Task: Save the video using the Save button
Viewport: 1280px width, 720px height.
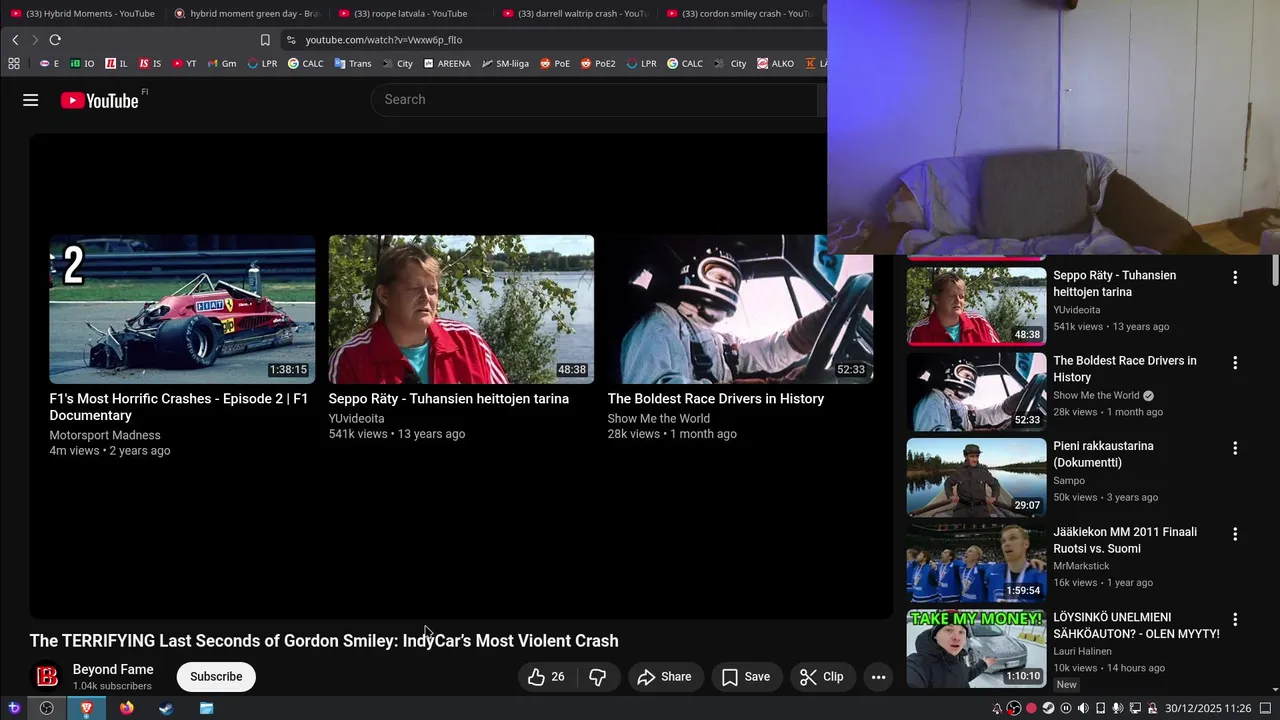Action: (746, 677)
